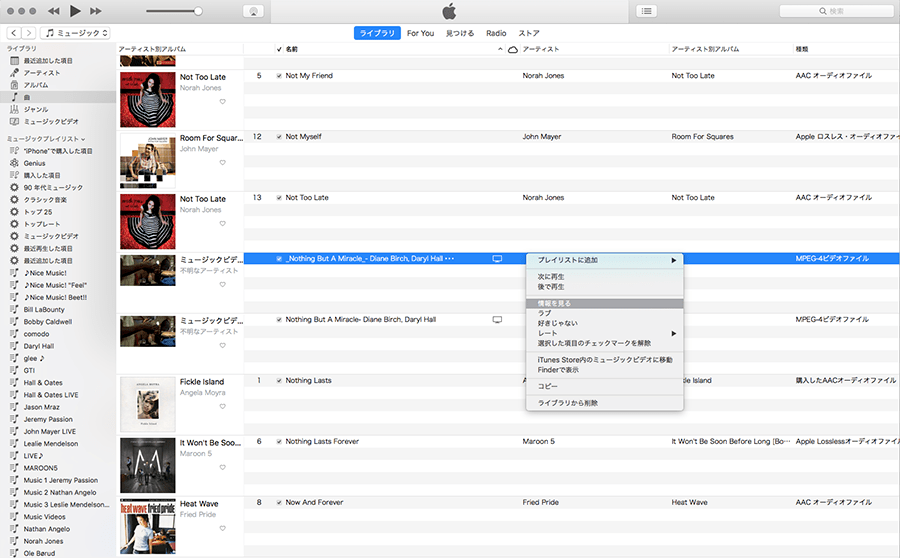Click video monitor icon on highlighted Nothing But A Miracle row

[x=497, y=259]
